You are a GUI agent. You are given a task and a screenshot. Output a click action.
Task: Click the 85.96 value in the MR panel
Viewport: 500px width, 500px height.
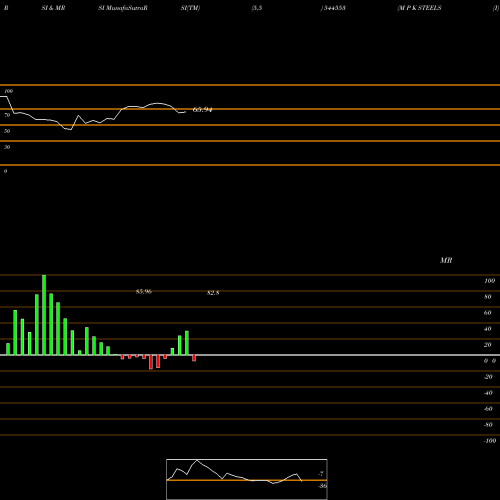click(x=144, y=292)
